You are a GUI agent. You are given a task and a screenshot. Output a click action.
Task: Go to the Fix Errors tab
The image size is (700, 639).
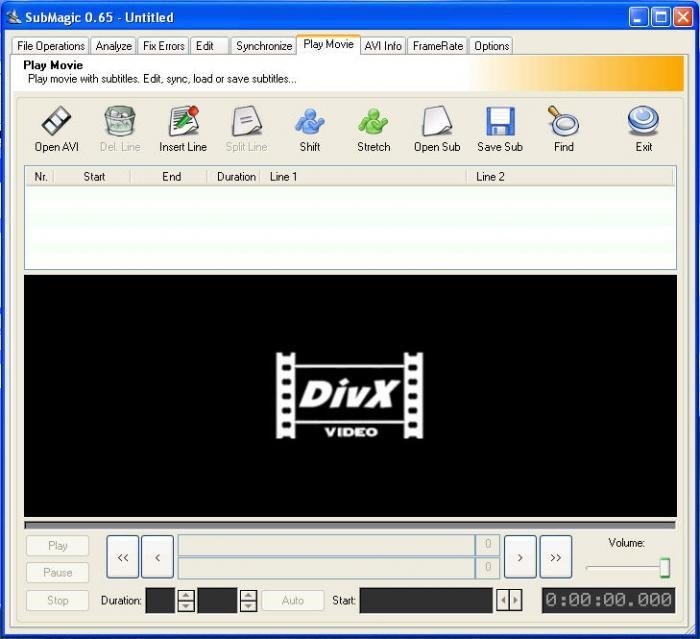pyautogui.click(x=163, y=46)
